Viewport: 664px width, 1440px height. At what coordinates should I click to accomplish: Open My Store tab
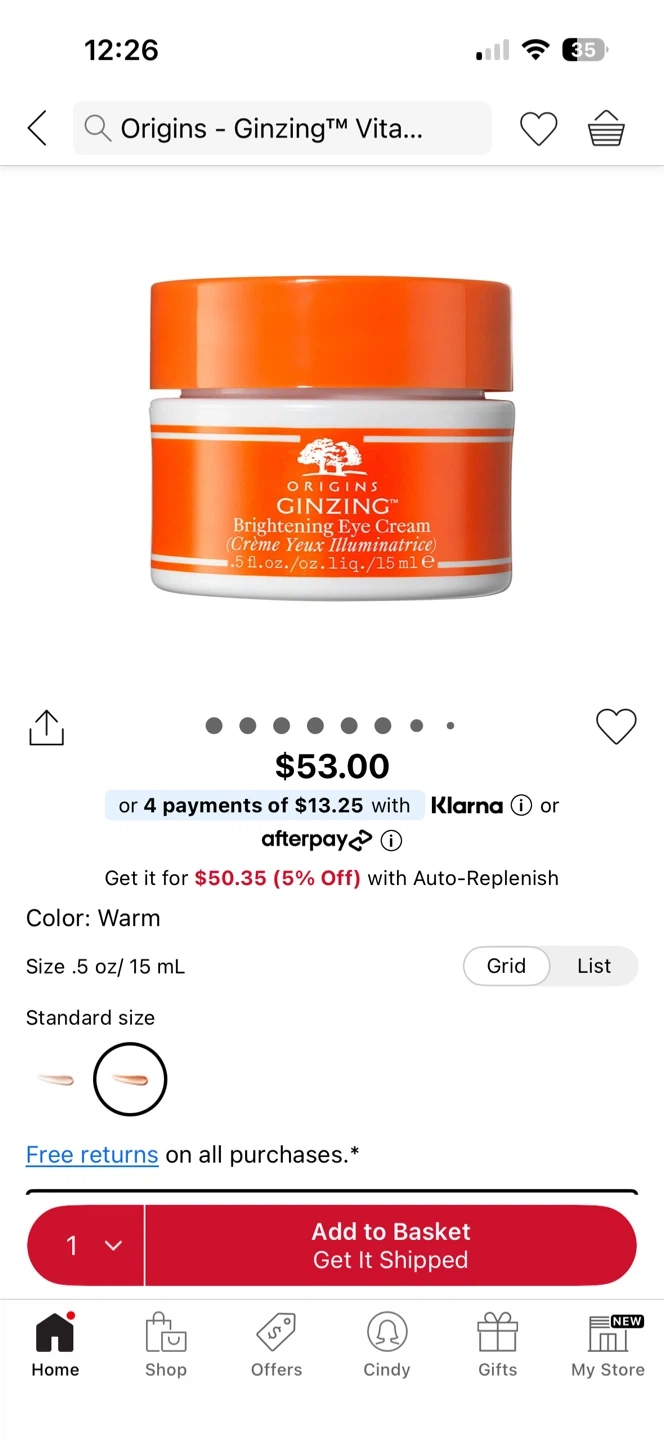click(x=608, y=1346)
